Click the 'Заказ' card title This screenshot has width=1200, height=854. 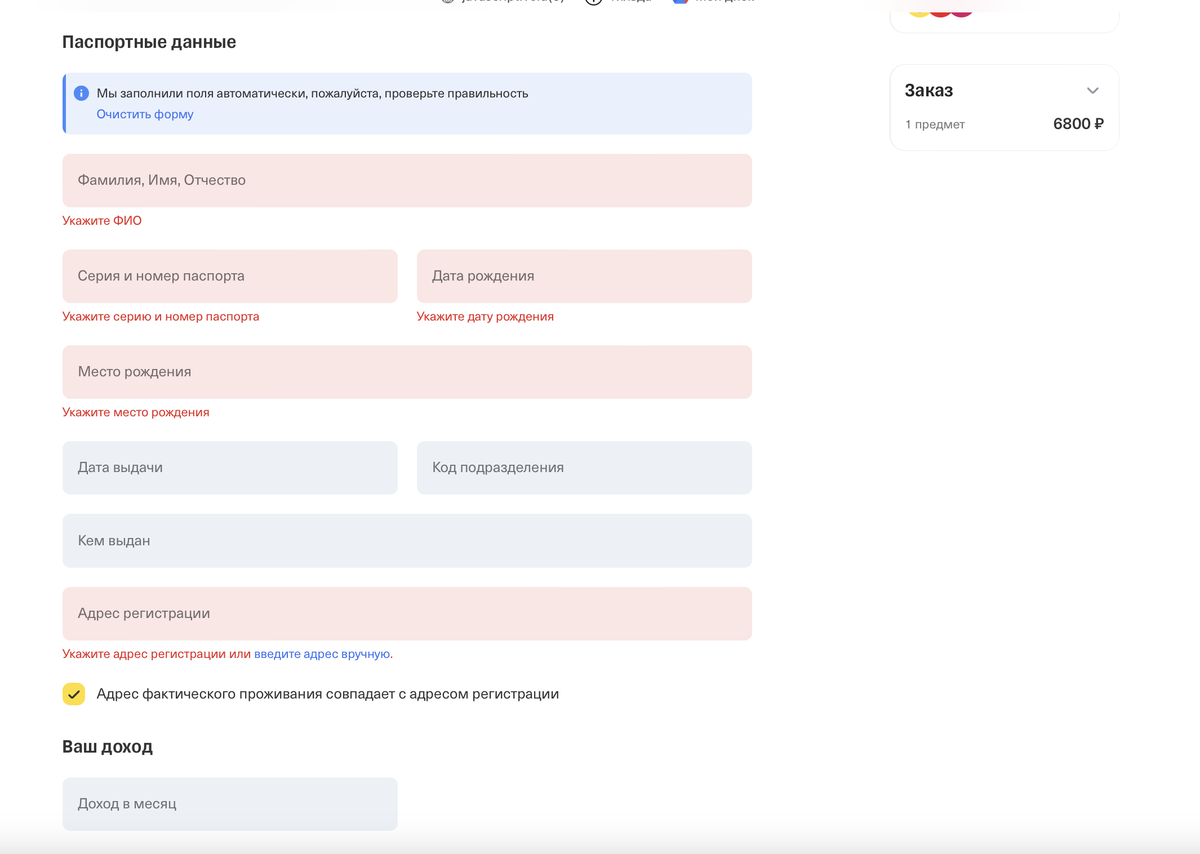pyautogui.click(x=929, y=90)
